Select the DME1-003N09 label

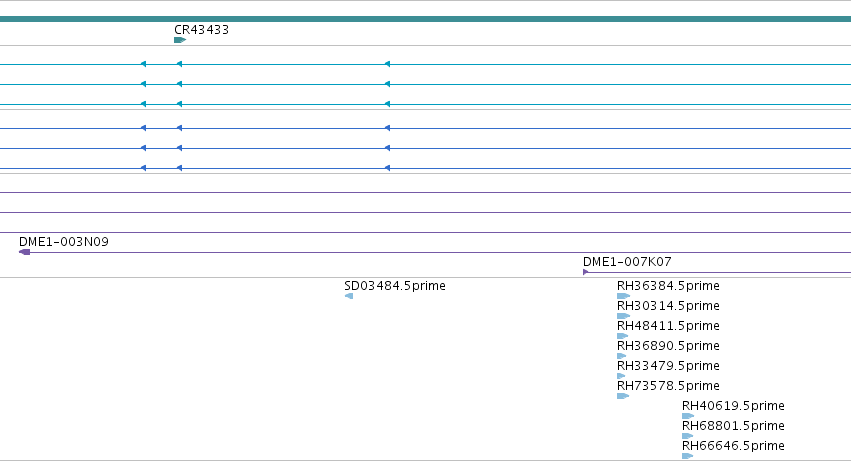click(63, 242)
